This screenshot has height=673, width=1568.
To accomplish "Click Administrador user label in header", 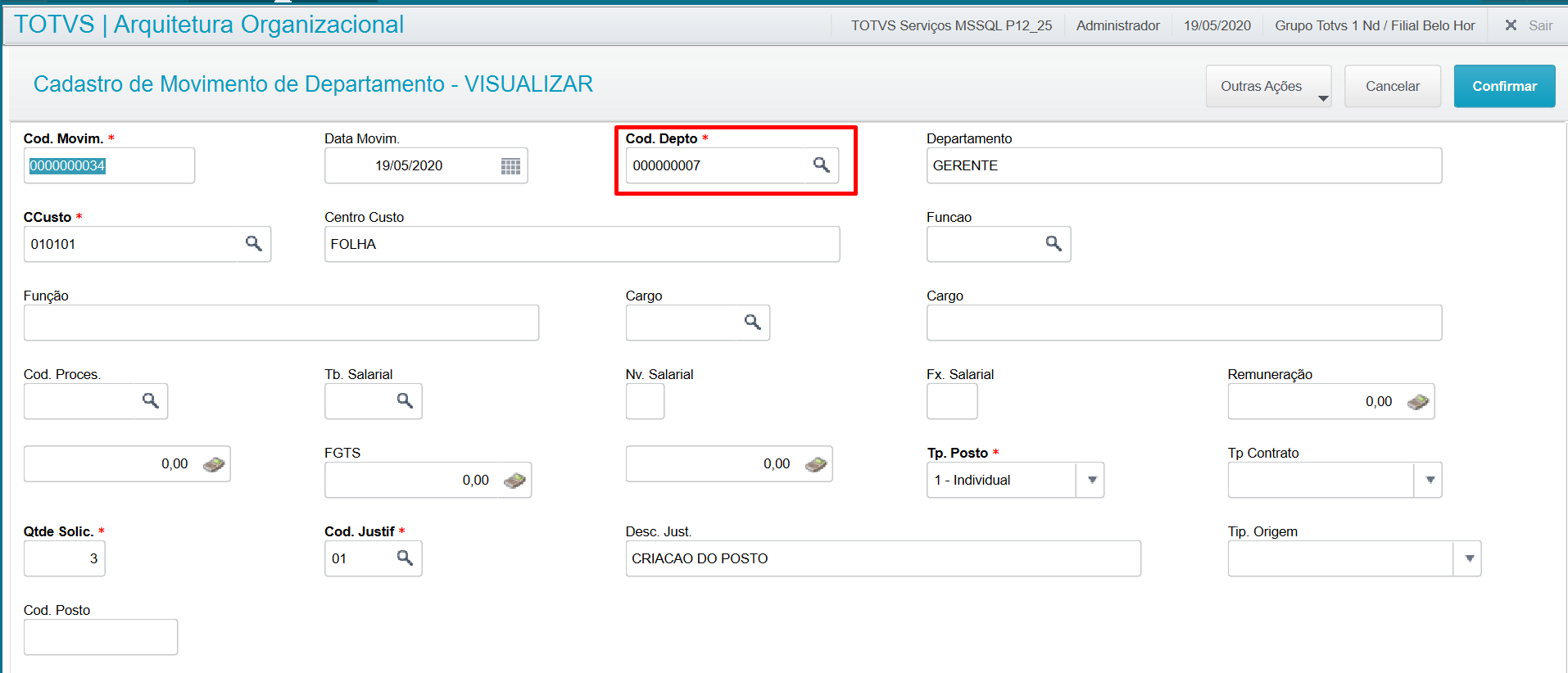I will coord(1117,25).
